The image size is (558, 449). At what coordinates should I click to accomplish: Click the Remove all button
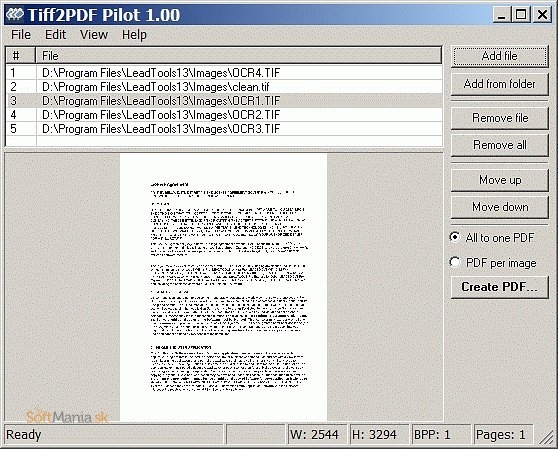pos(500,145)
